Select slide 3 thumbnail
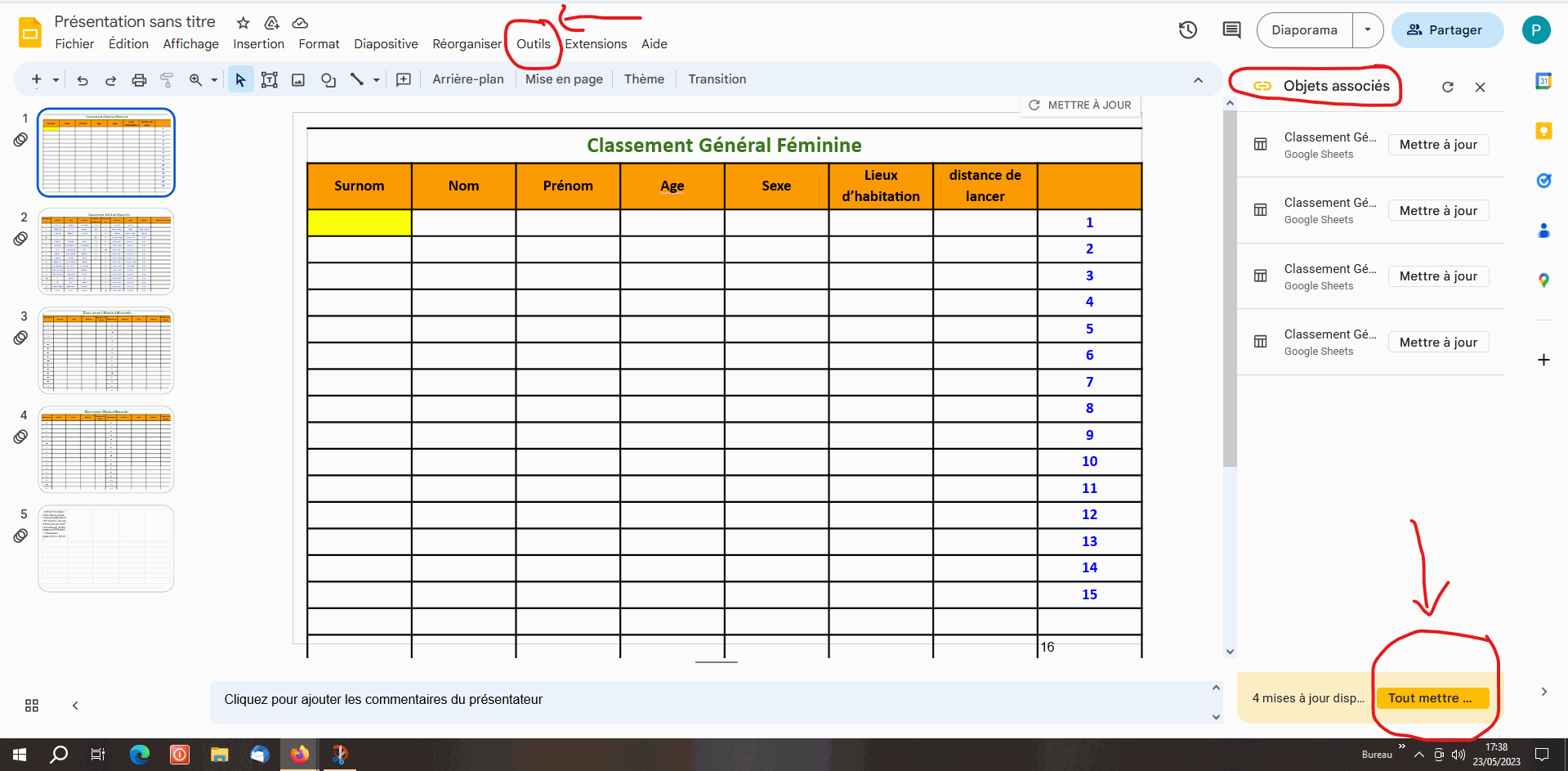Viewport: 1568px width, 771px height. pyautogui.click(x=106, y=351)
